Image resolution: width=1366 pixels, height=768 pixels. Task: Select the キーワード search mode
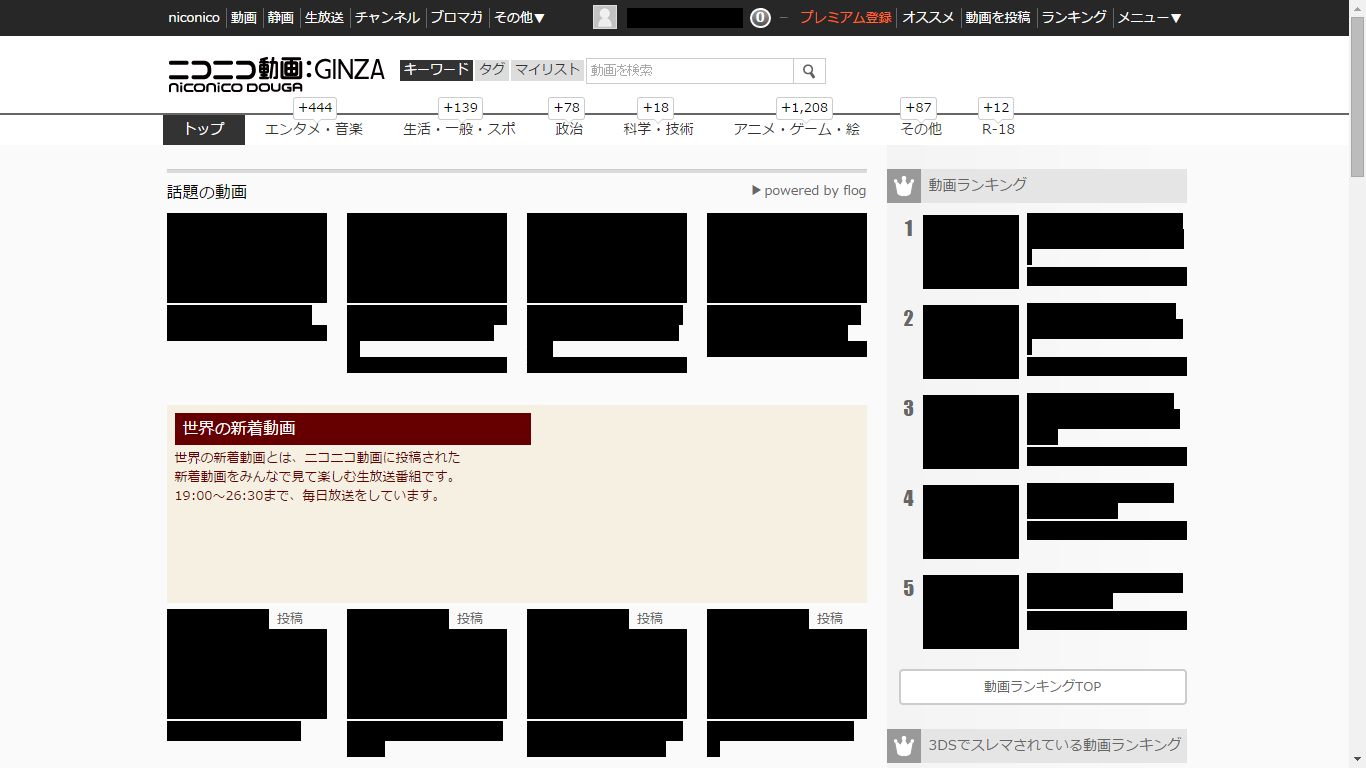coord(436,70)
